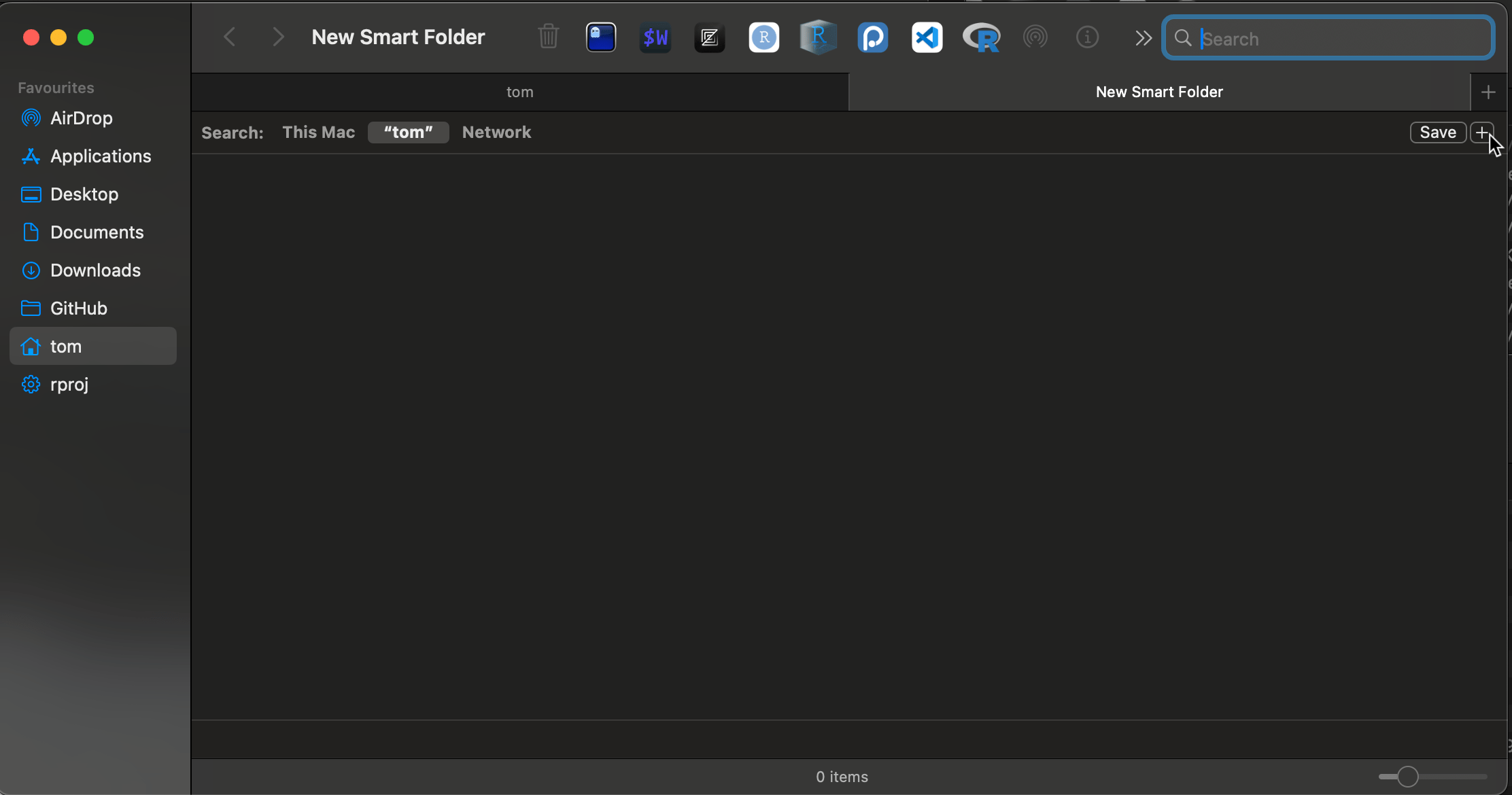Select Network search scope
This screenshot has height=795, width=1512.
(496, 131)
